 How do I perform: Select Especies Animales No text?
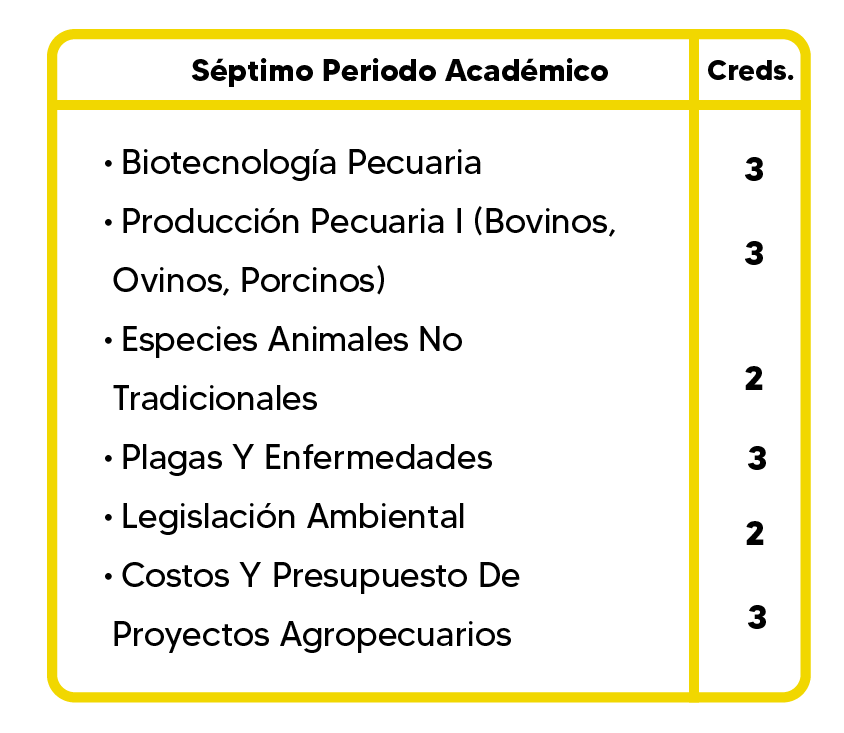click(292, 340)
